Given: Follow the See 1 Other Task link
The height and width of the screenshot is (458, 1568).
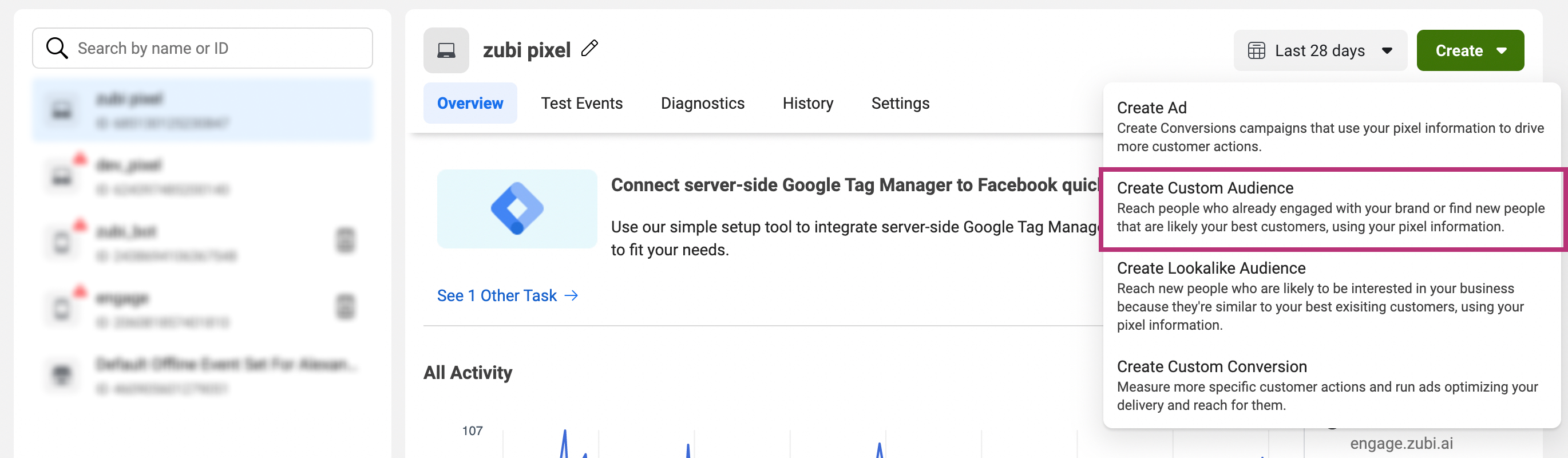Looking at the screenshot, I should (508, 295).
